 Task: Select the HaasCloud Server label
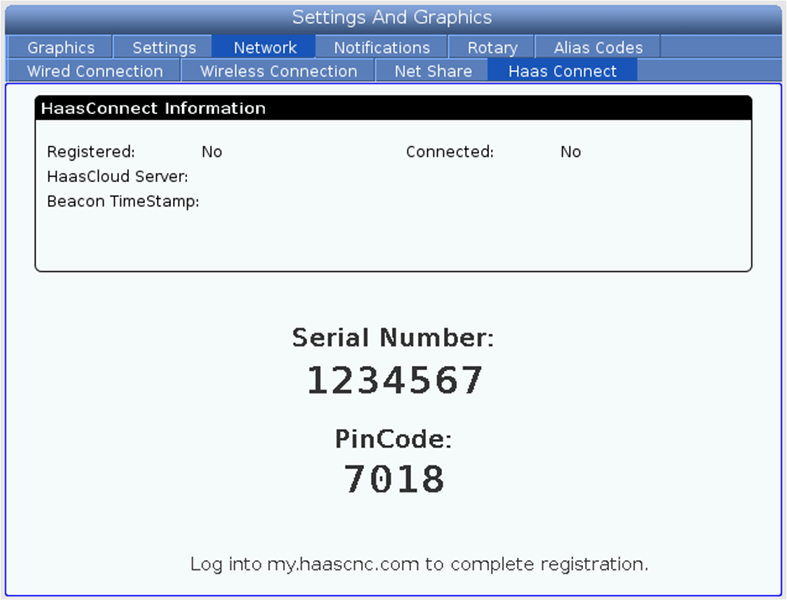click(x=117, y=177)
